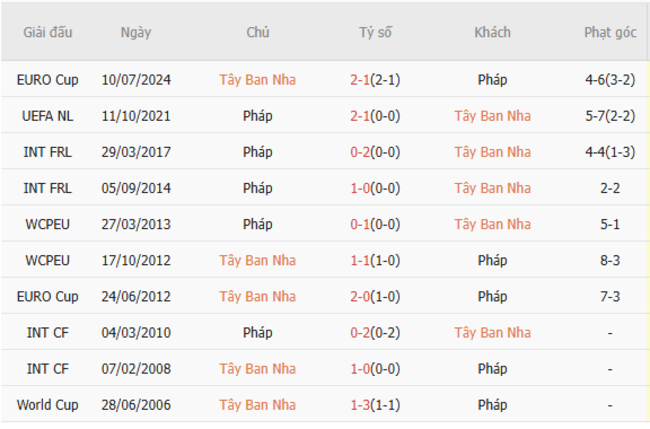Click the 11/10/2021 match date
This screenshot has height=429, width=650.
coord(136,116)
